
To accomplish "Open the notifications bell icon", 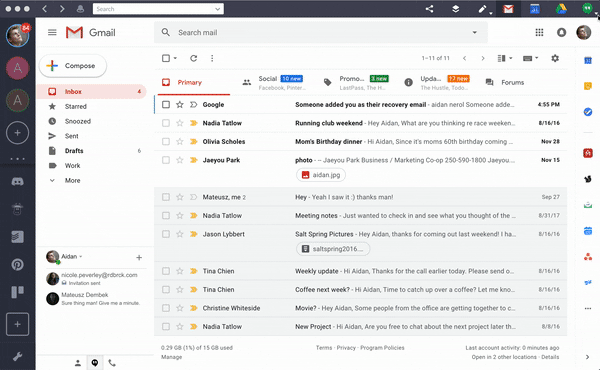I will point(561,33).
